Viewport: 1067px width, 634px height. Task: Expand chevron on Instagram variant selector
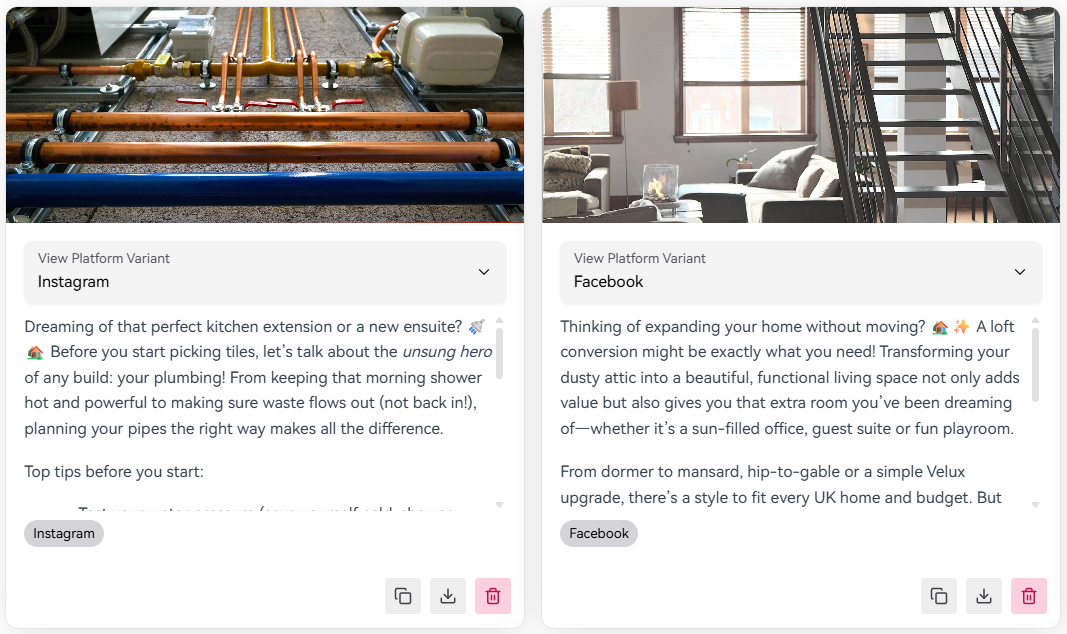click(484, 272)
